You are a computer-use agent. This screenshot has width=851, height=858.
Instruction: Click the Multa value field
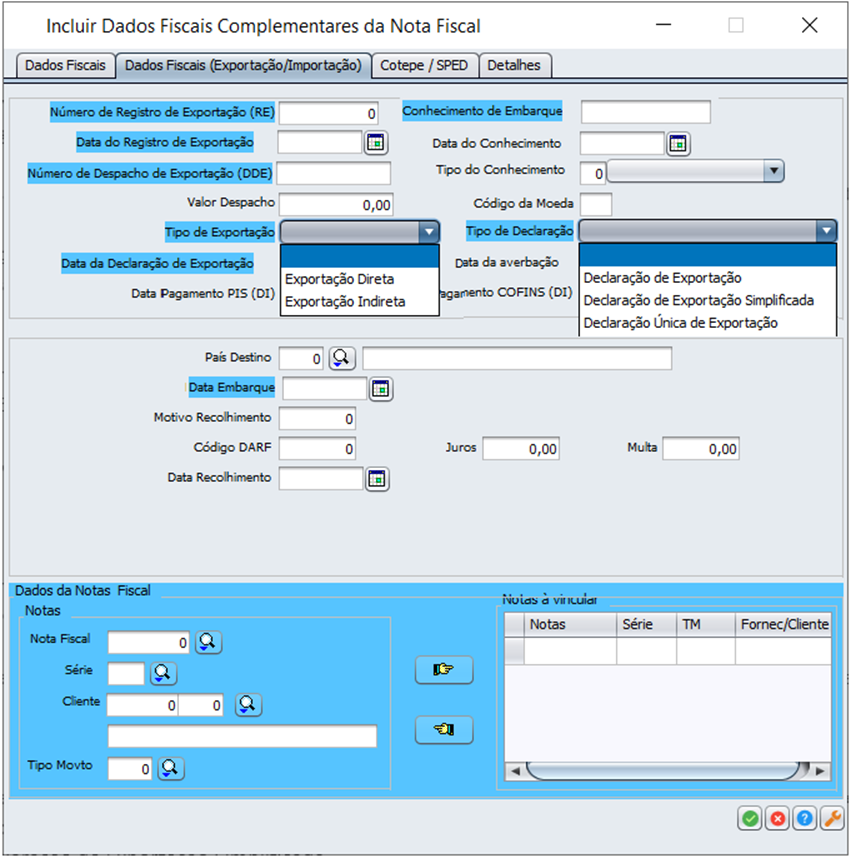pos(701,449)
